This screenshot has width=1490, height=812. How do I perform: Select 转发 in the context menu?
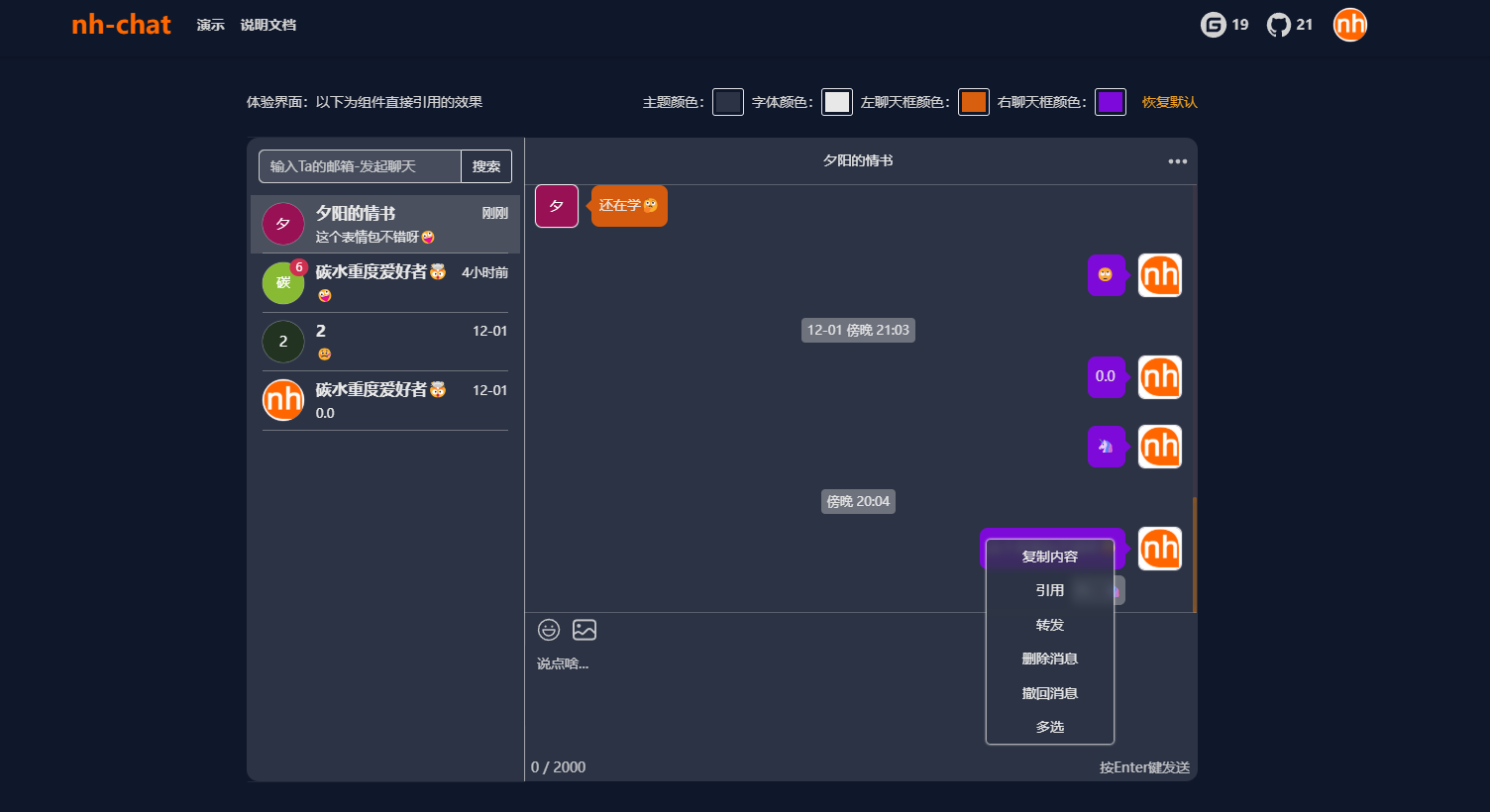[x=1049, y=625]
